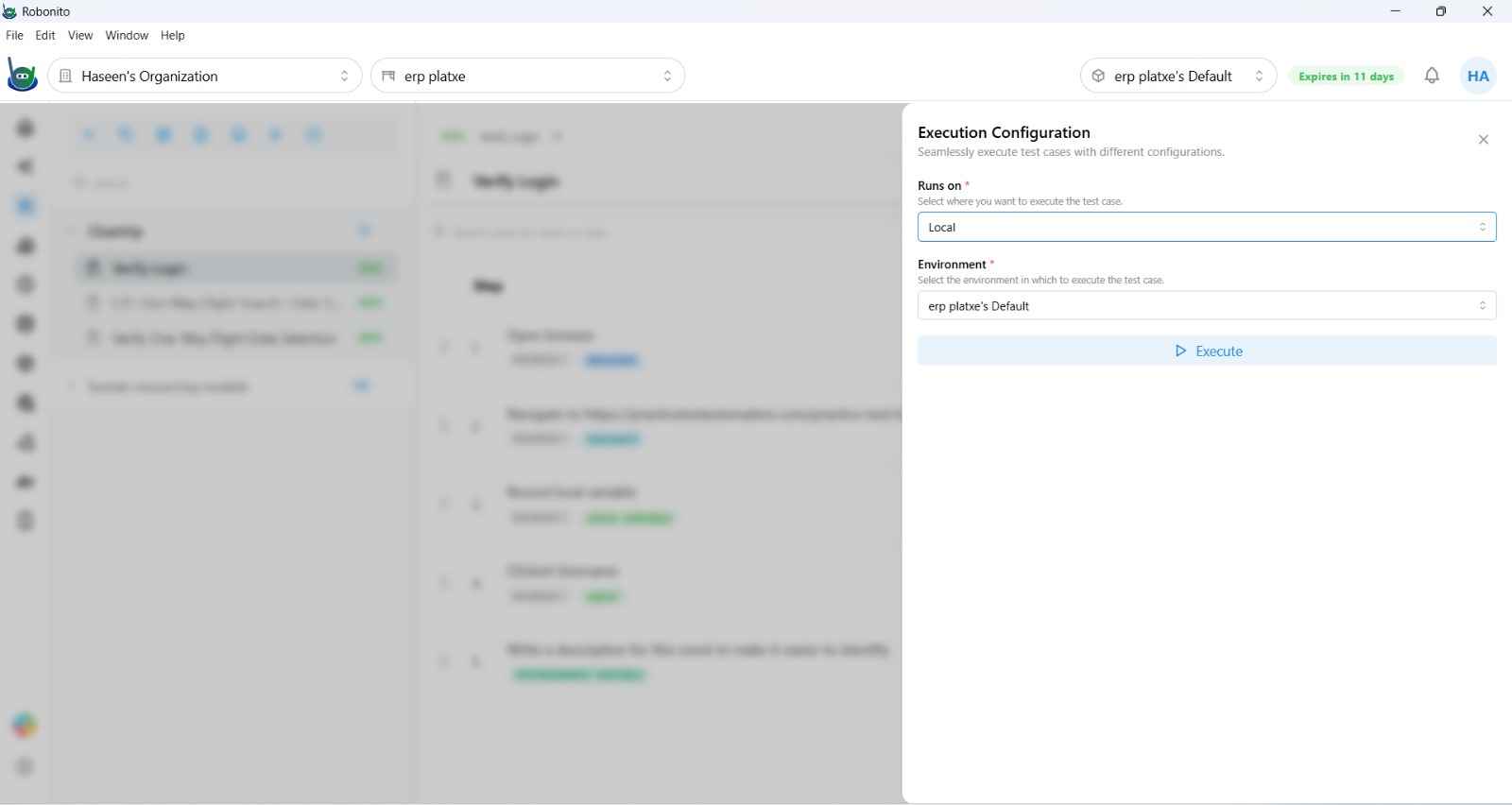The height and width of the screenshot is (805, 1512).
Task: Click the Robonito robot logo in the header
Action: click(22, 76)
